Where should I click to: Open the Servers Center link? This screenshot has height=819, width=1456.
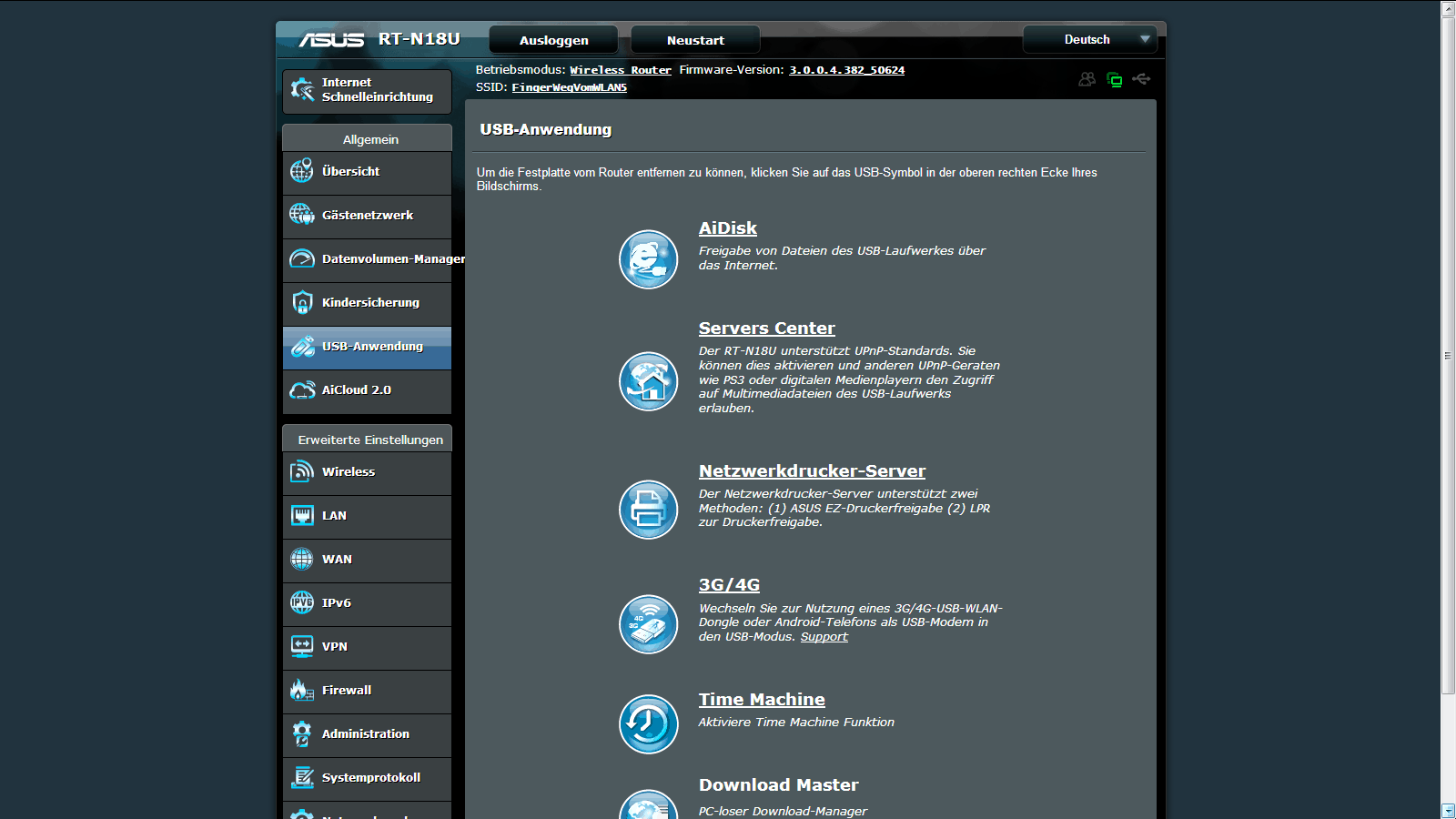(x=766, y=329)
